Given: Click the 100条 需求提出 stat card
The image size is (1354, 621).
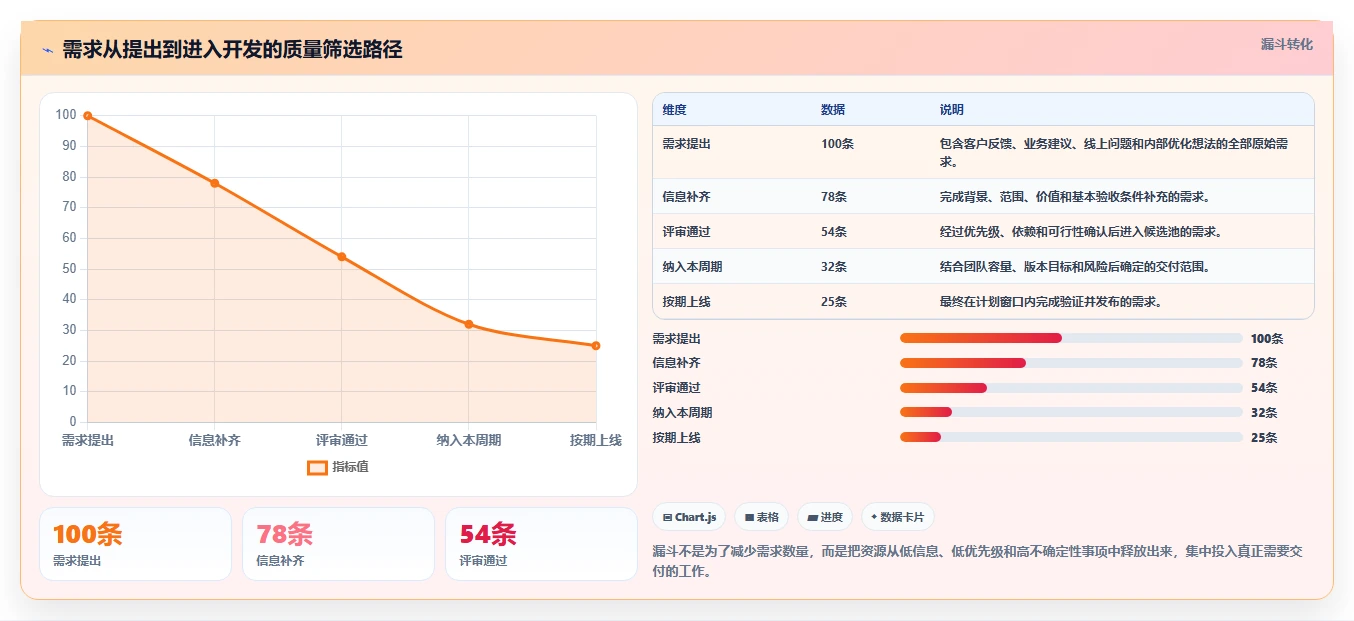Looking at the screenshot, I should (x=135, y=544).
